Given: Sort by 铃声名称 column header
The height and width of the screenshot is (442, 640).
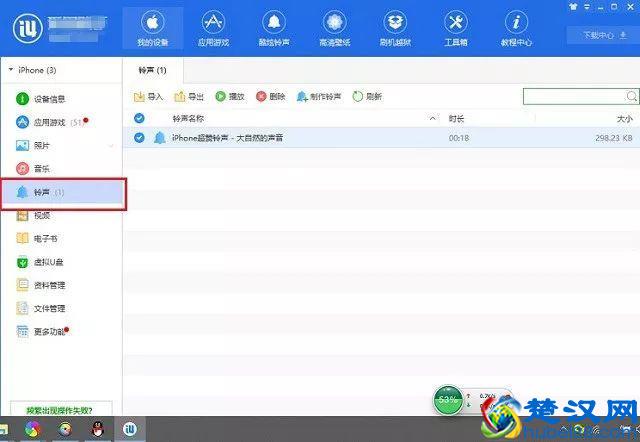Looking at the screenshot, I should point(188,119).
